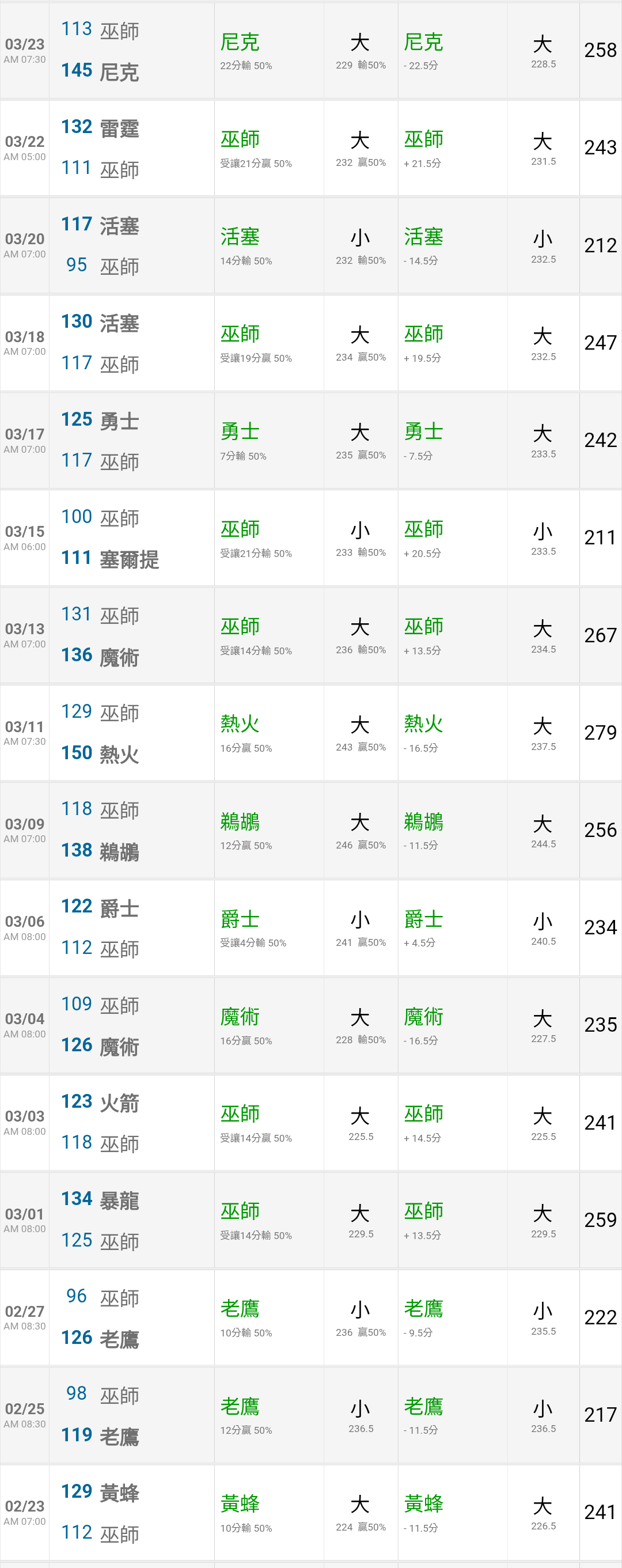Click 活塞 pick with 14分輸 50%
Image resolution: width=622 pixels, height=1568 pixels.
tap(269, 245)
